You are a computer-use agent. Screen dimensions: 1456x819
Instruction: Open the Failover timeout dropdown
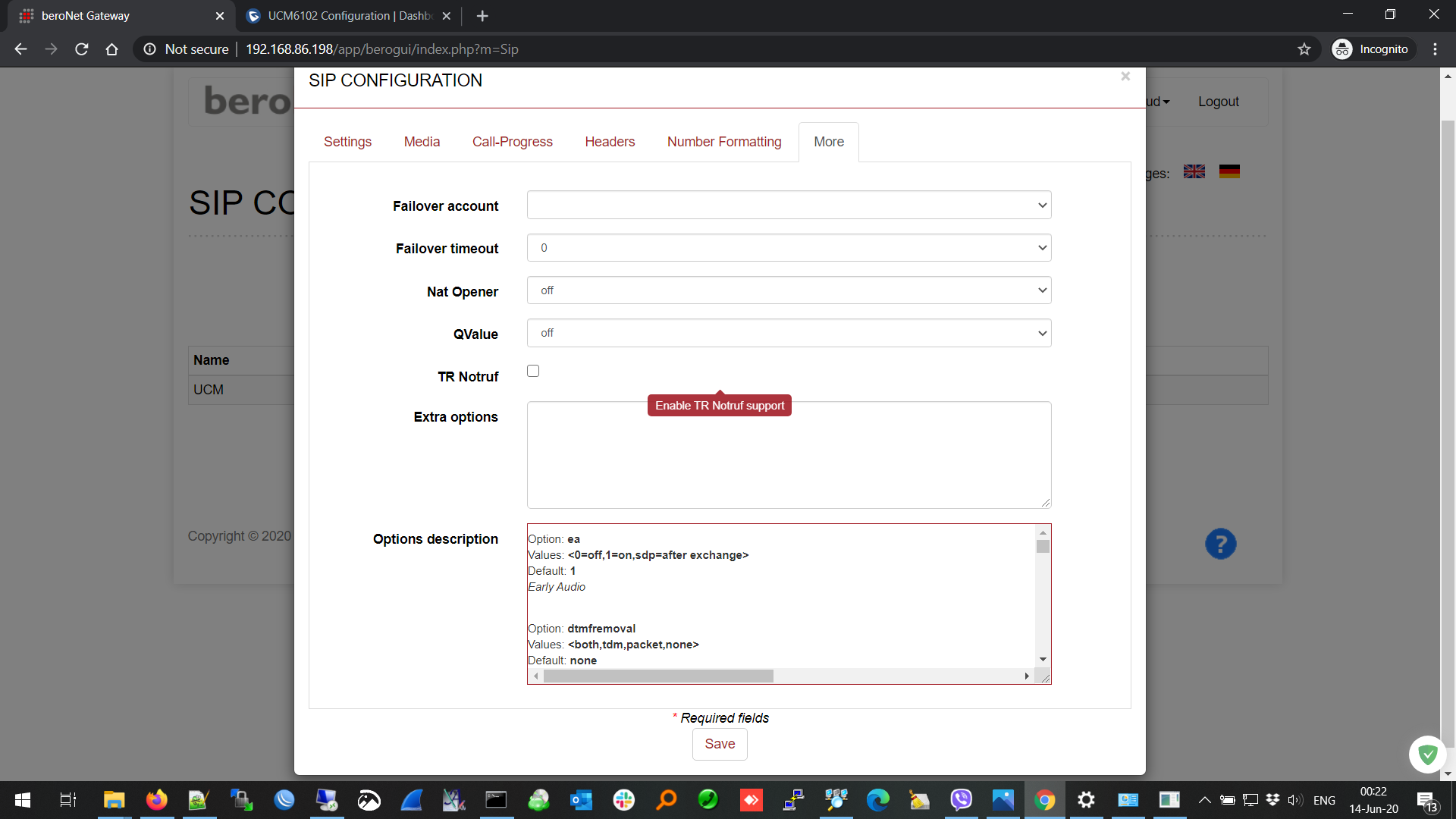tap(789, 248)
